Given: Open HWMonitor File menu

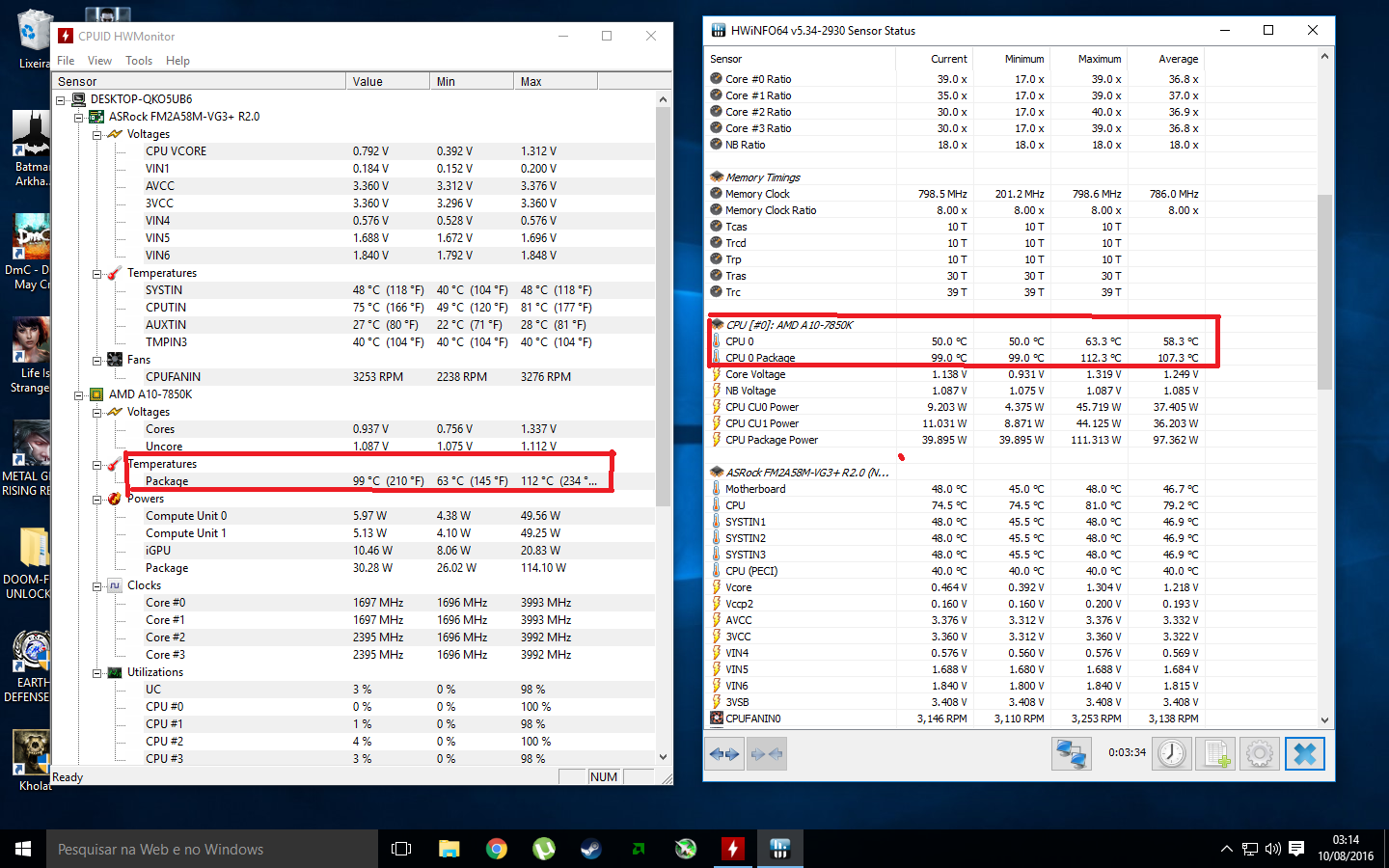Looking at the screenshot, I should click(x=66, y=60).
